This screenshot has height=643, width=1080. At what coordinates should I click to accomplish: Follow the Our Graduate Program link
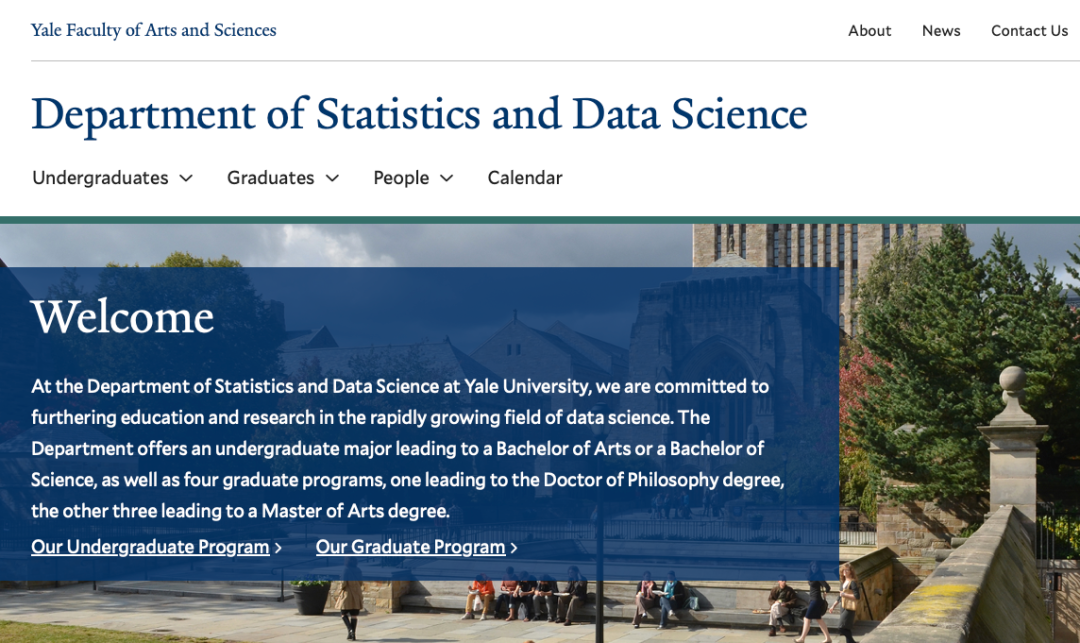[410, 547]
